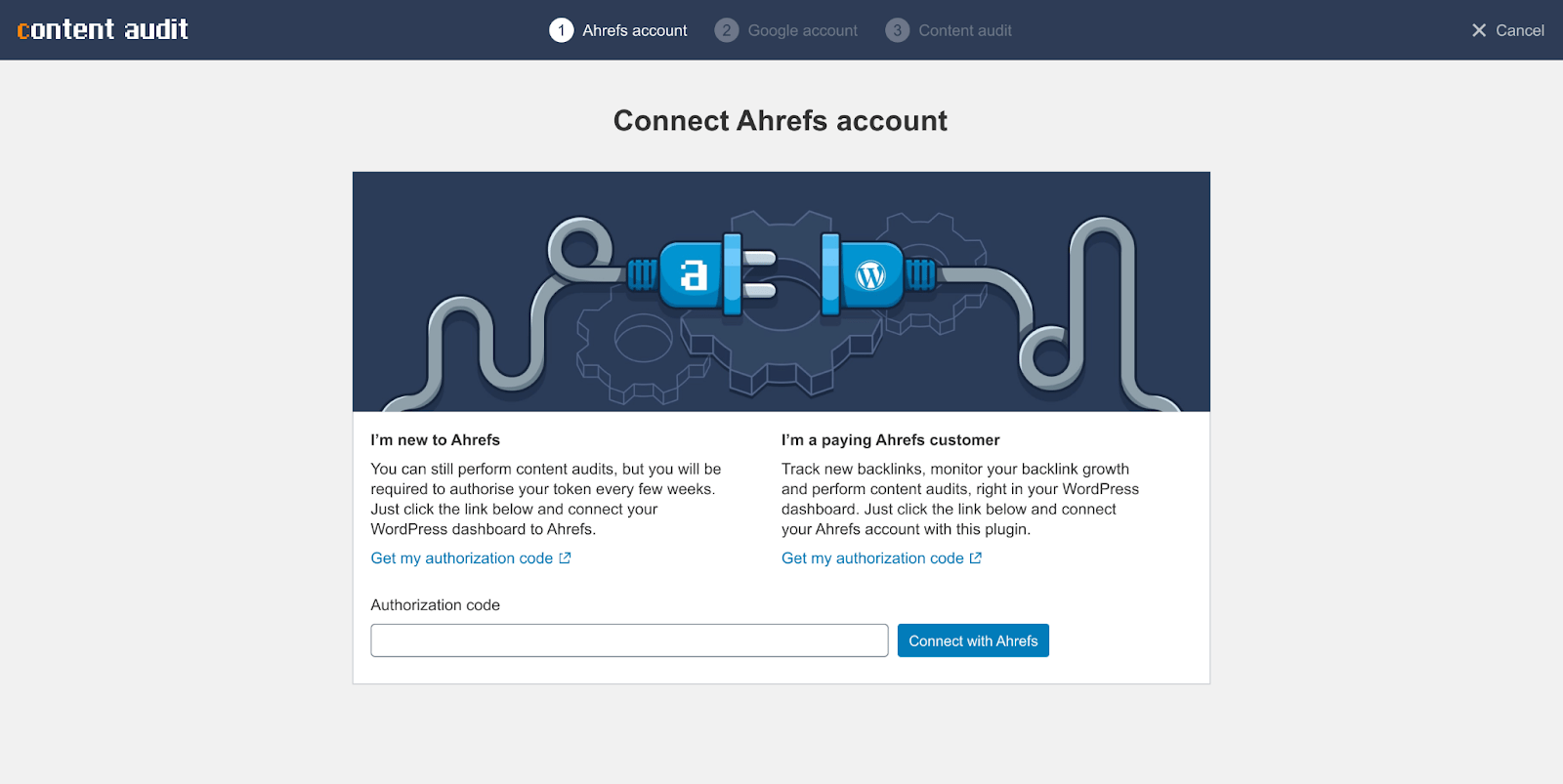Click the WordPress logo plug in banner
Viewport: 1563px width, 784px height.
coord(869,274)
